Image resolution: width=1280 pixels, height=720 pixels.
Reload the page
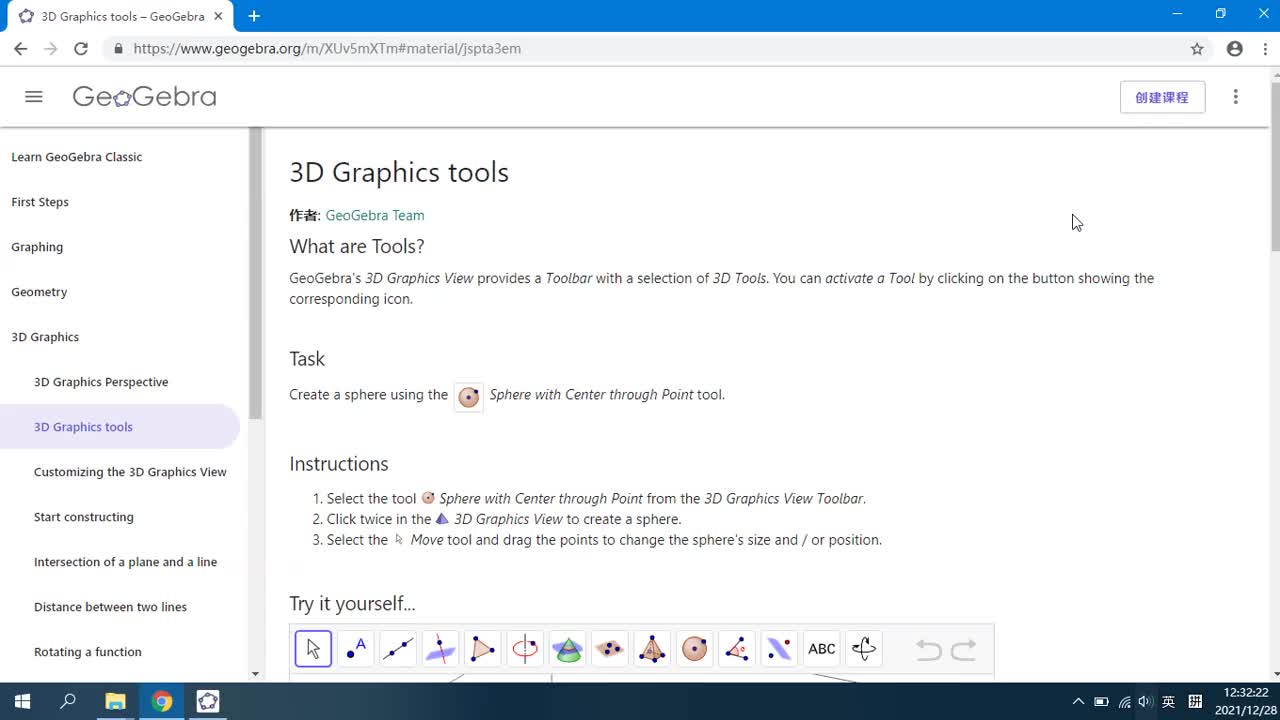click(x=81, y=48)
